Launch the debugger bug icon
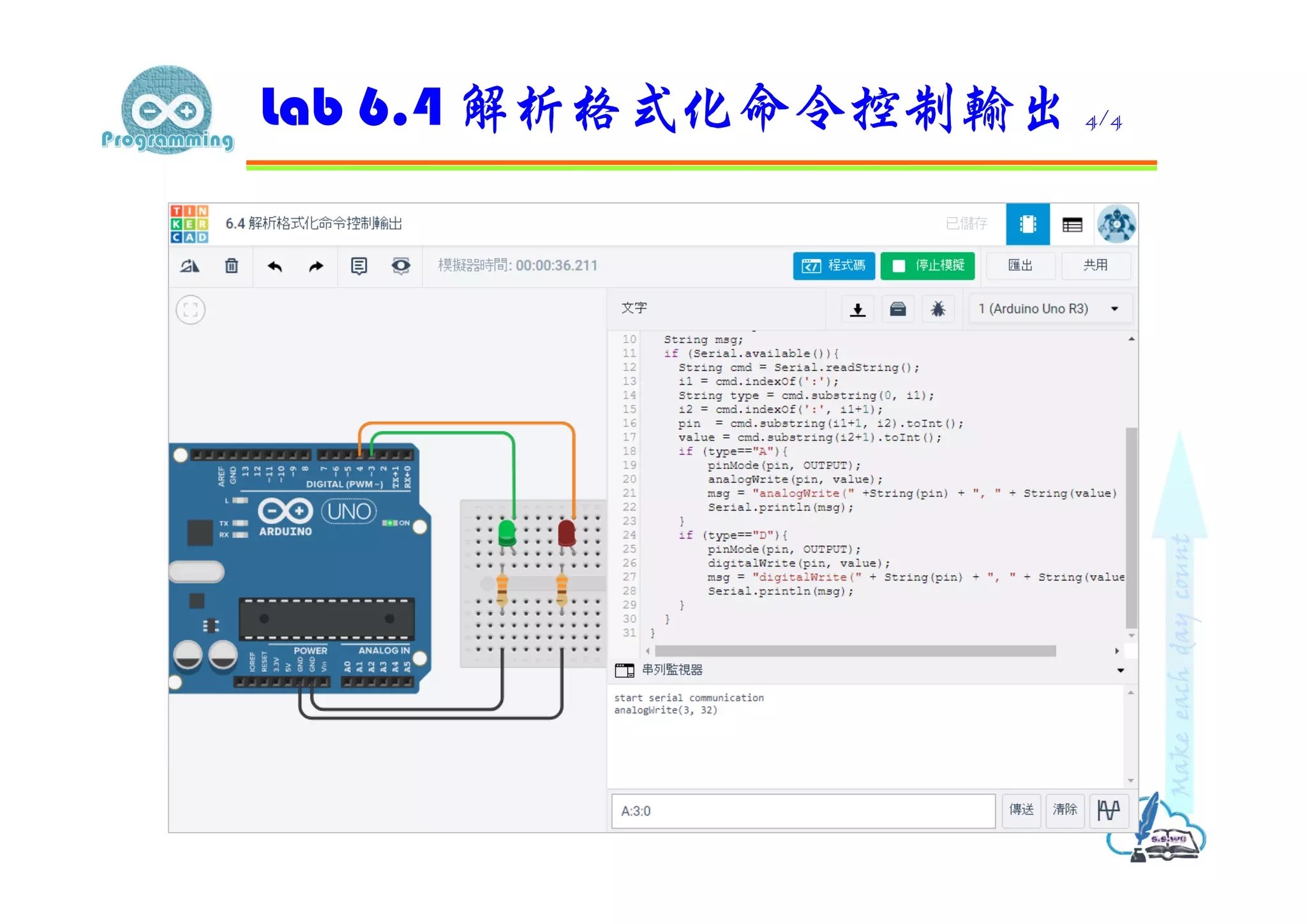The height and width of the screenshot is (924, 1307). point(937,309)
